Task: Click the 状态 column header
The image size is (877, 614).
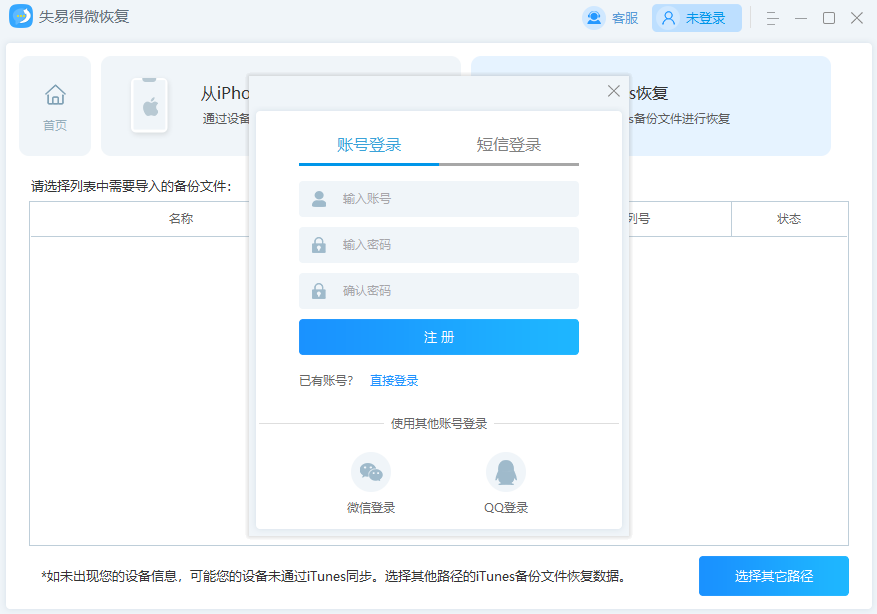Action: (x=789, y=219)
